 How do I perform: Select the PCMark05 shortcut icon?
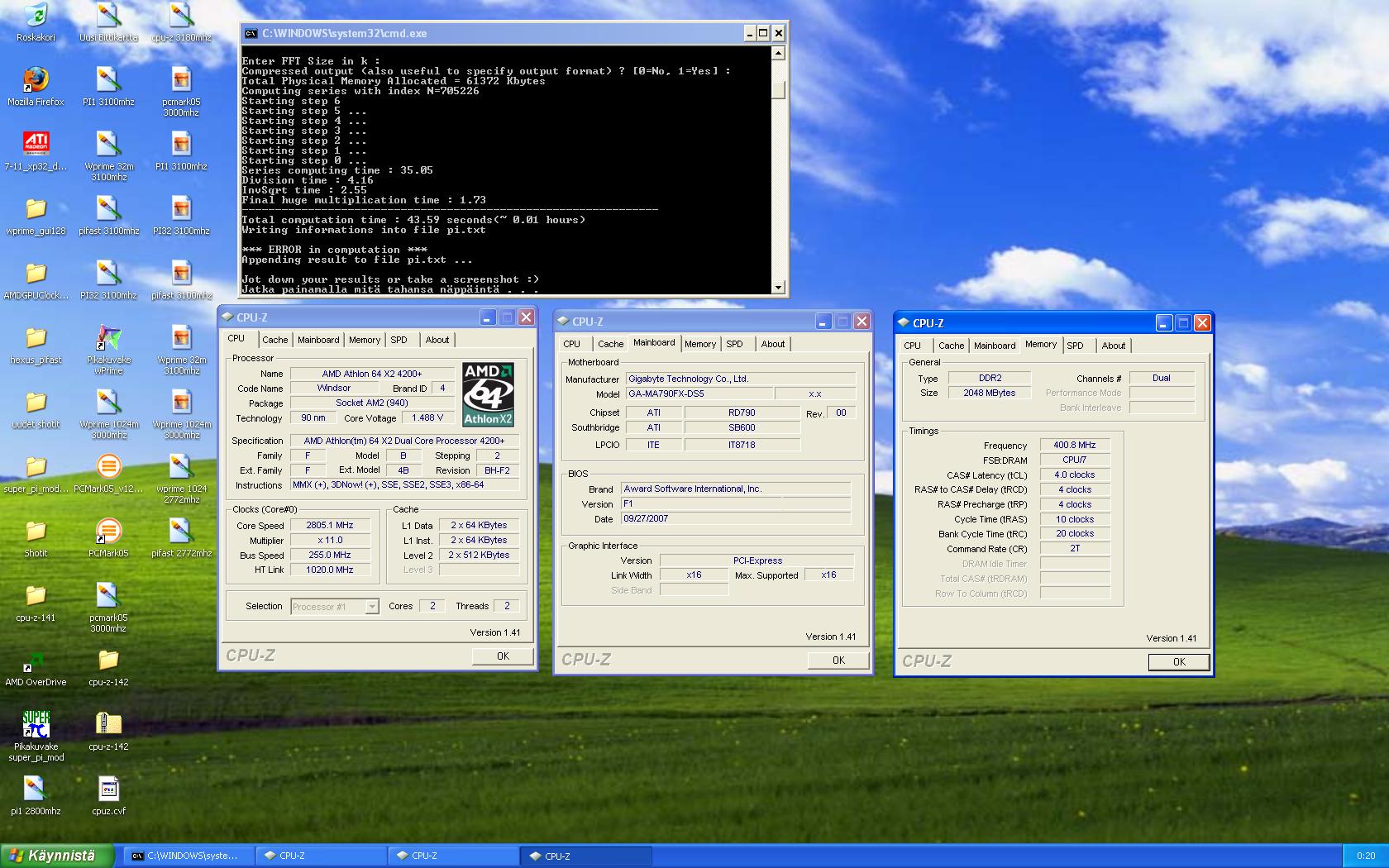coord(108,531)
